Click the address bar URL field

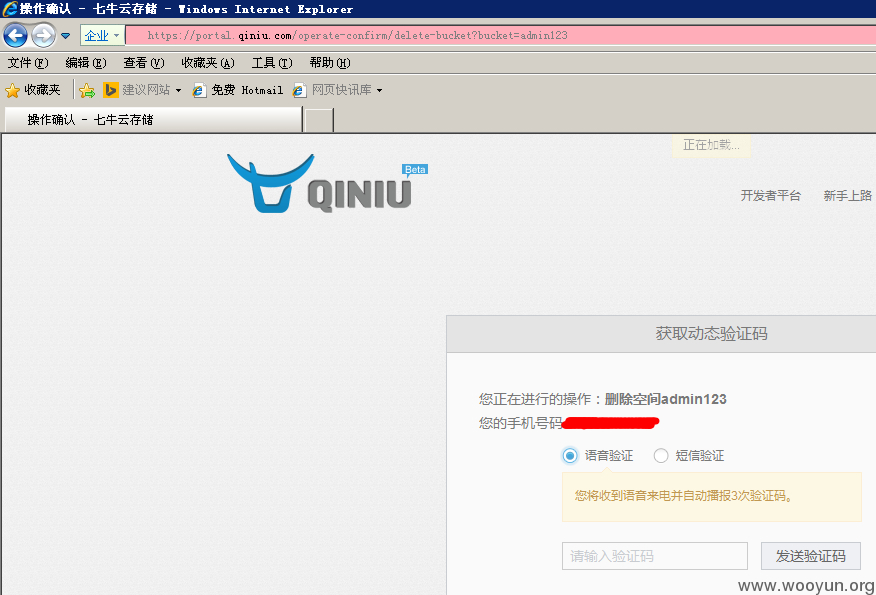[501, 35]
